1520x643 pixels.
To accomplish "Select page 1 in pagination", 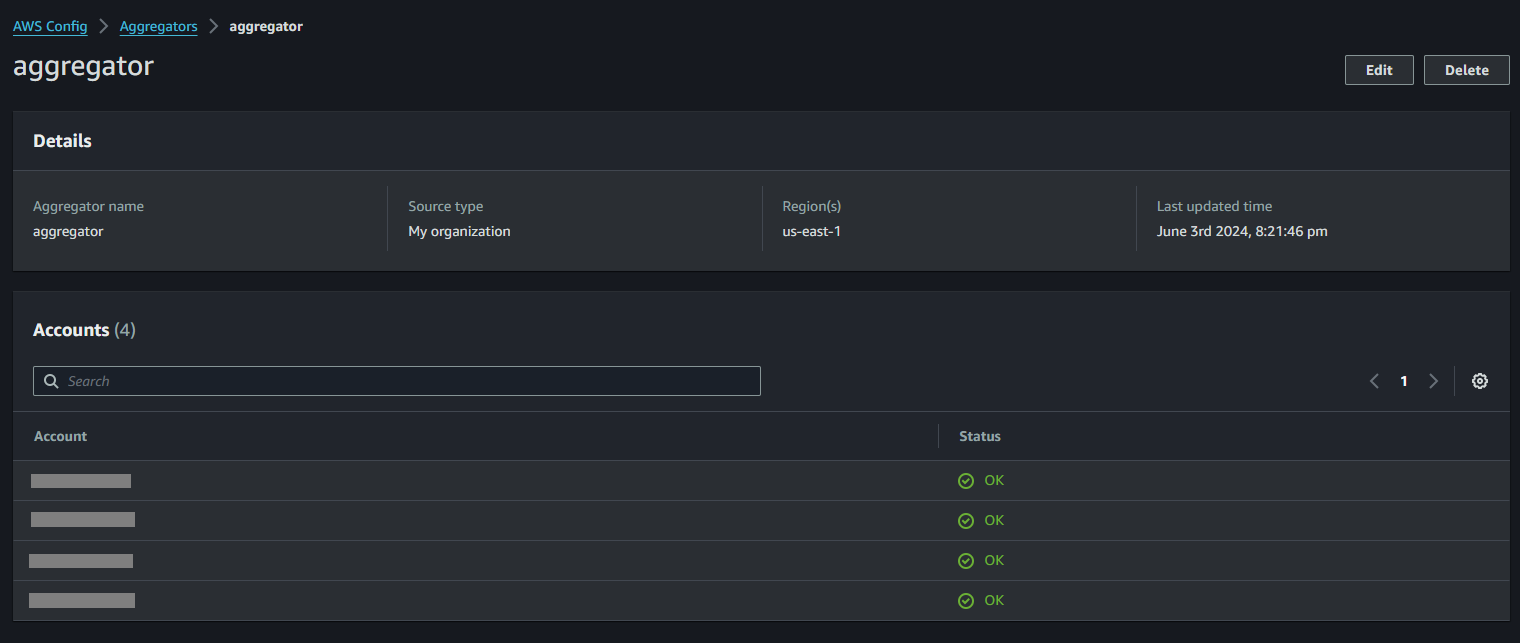I will click(x=1404, y=381).
